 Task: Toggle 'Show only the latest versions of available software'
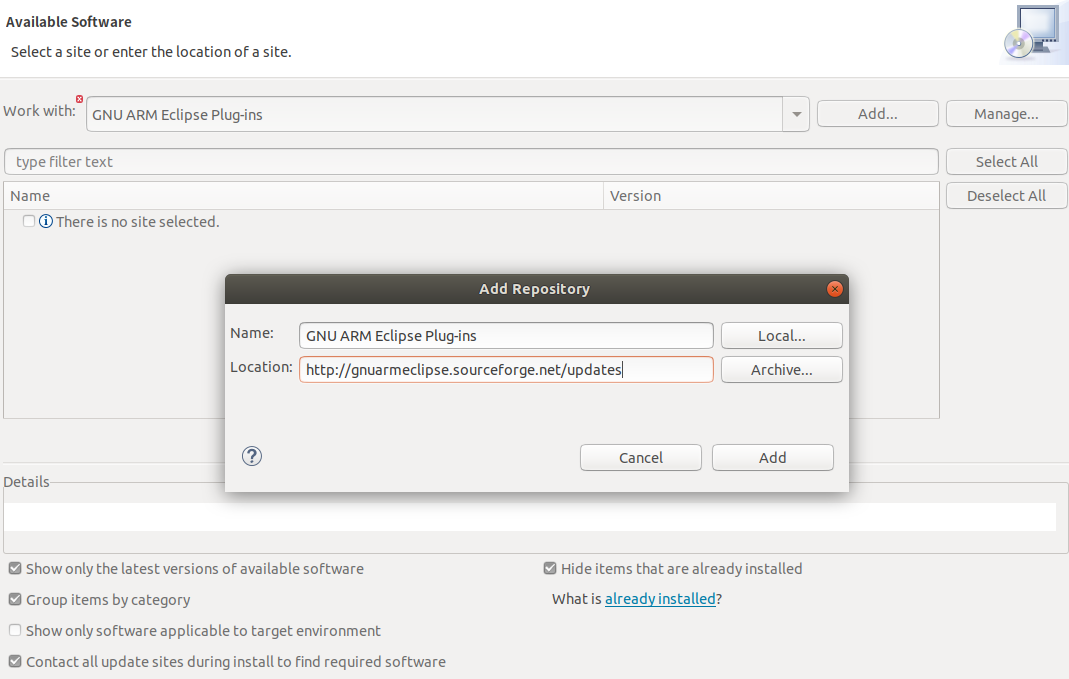coord(15,568)
